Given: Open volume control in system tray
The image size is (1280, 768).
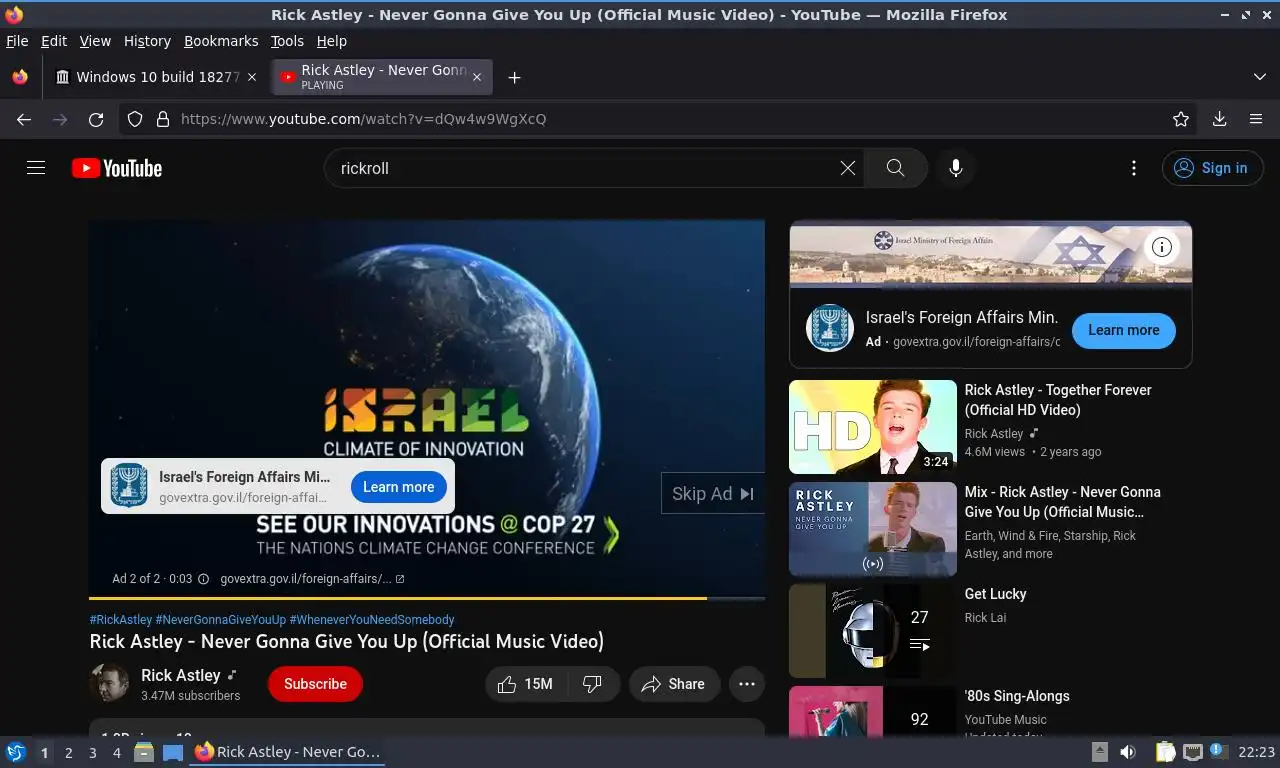Looking at the screenshot, I should pos(1128,752).
